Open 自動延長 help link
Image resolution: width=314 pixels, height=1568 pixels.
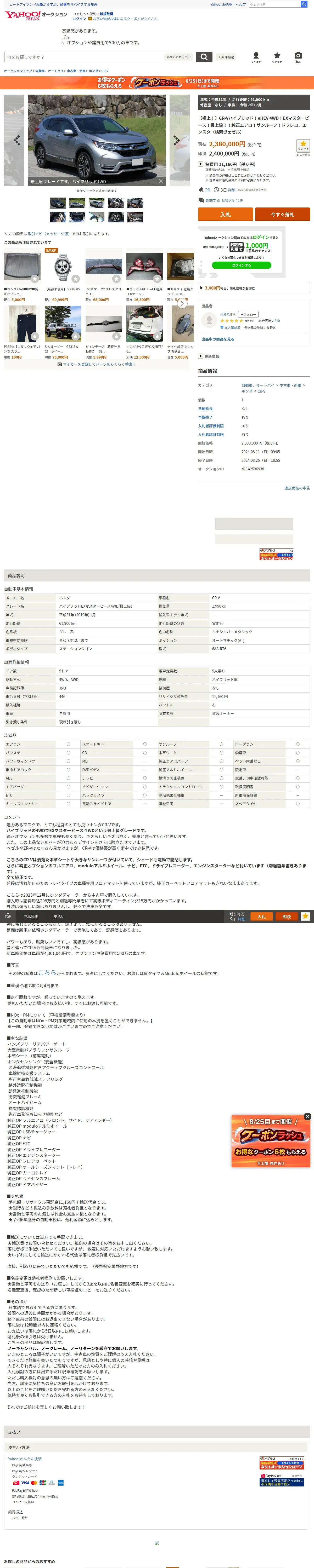[205, 408]
